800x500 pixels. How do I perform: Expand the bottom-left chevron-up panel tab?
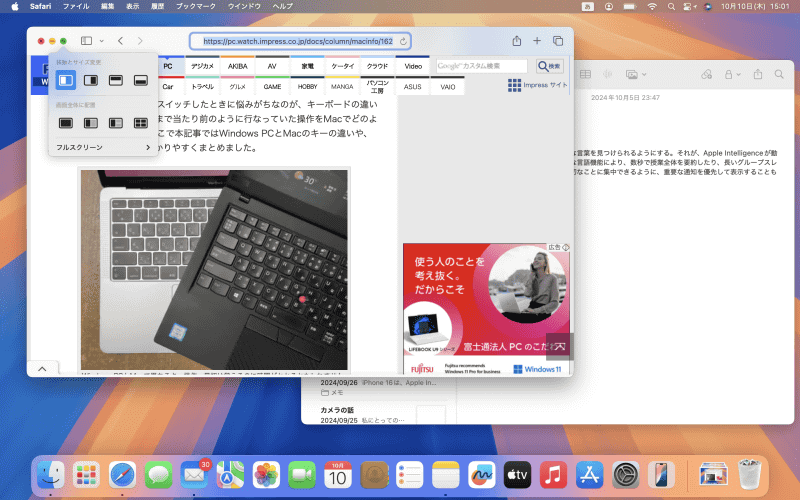click(42, 368)
